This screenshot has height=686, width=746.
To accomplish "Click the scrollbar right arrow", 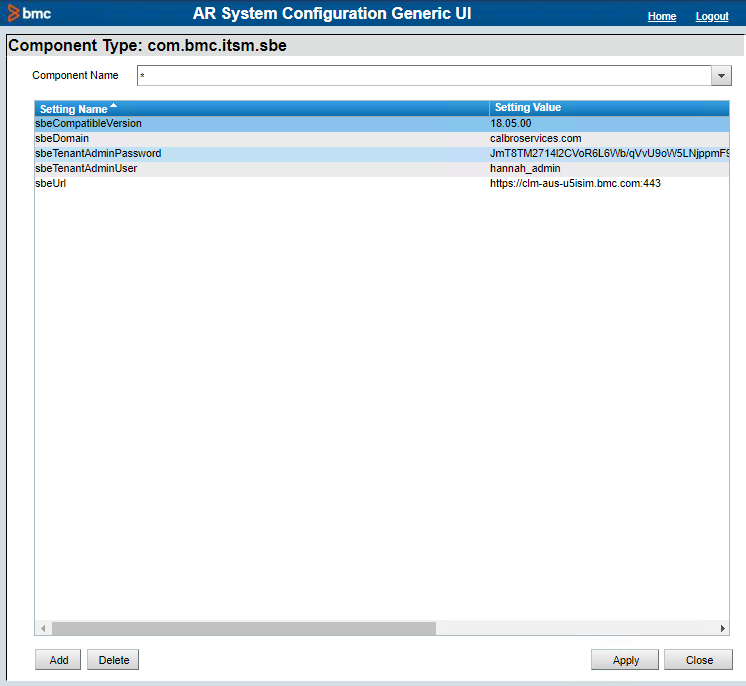I will [722, 628].
